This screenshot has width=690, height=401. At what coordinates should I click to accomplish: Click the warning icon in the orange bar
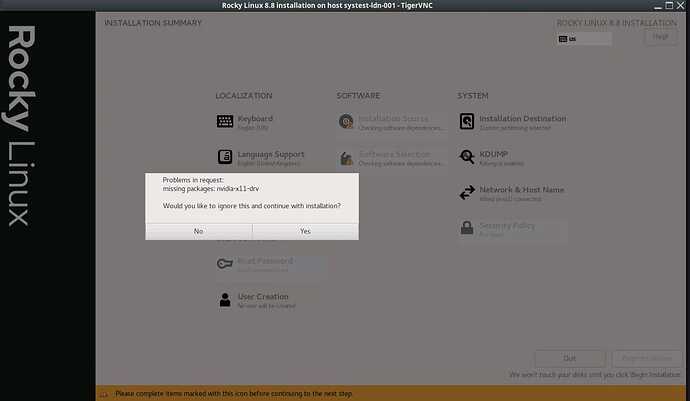click(104, 394)
